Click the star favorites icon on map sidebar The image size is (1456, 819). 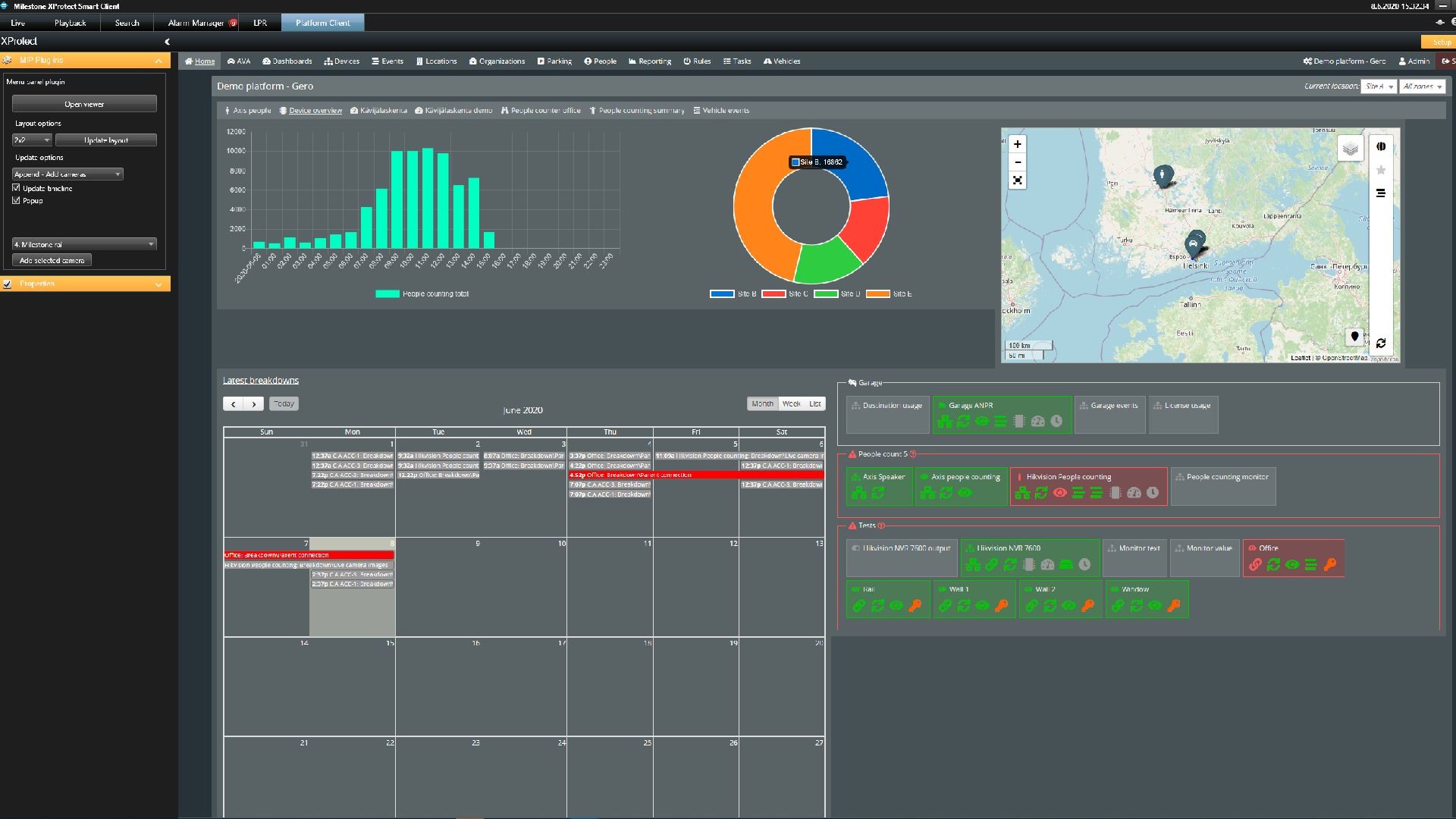tap(1381, 170)
